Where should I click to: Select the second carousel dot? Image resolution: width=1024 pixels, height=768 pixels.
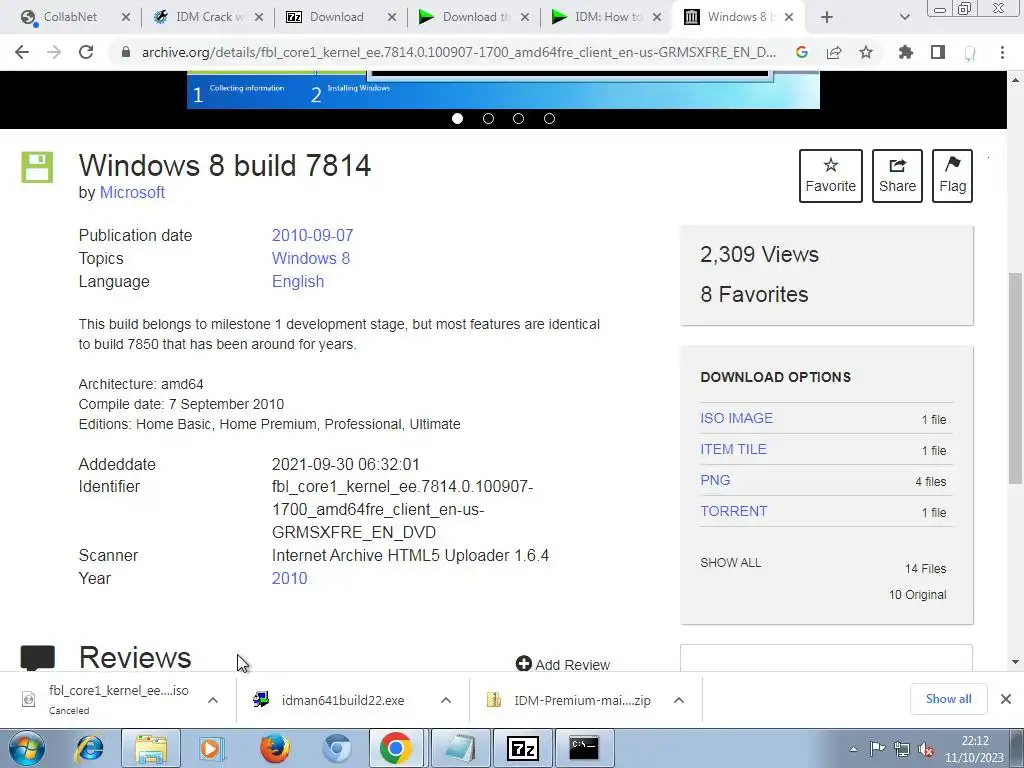[488, 118]
